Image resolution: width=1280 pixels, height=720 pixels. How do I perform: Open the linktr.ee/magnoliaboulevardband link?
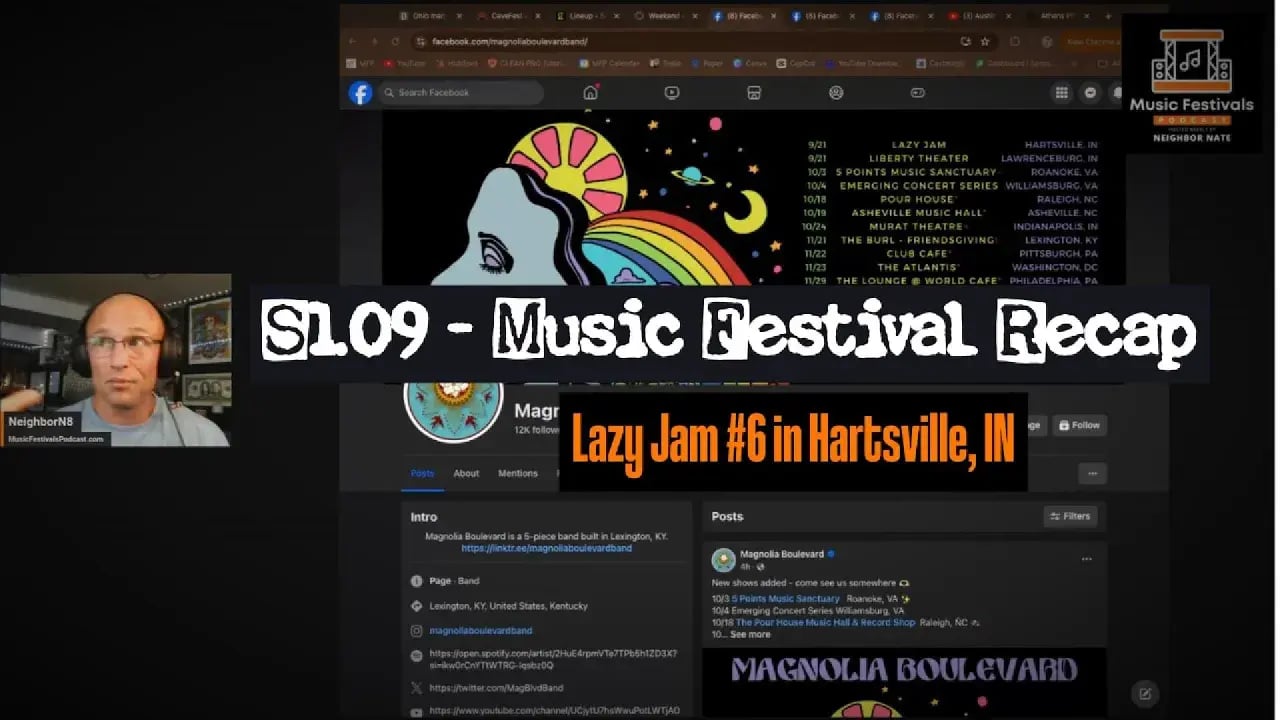pyautogui.click(x=546, y=548)
